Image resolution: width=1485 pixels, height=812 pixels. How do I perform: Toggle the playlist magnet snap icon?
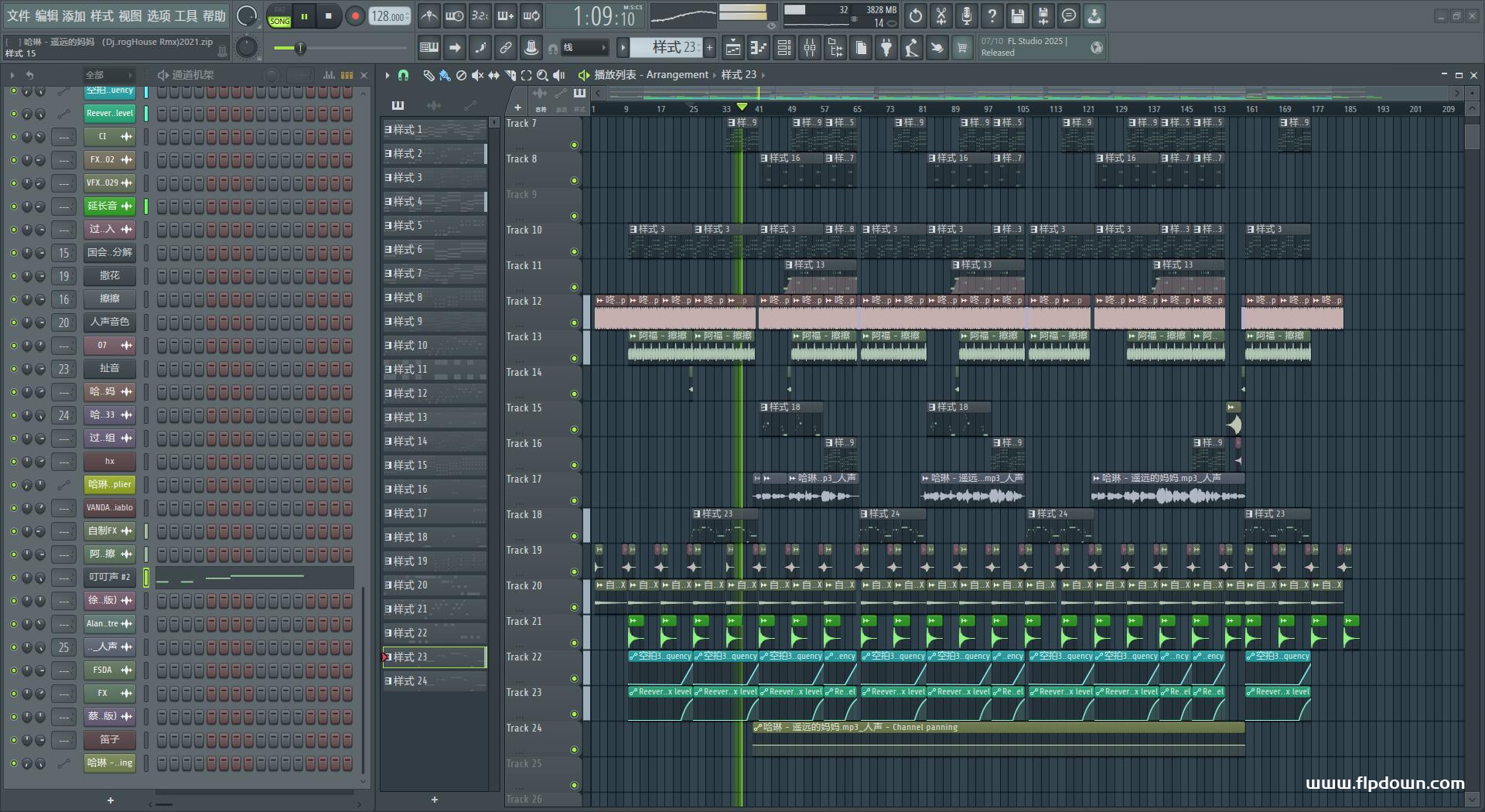403,75
